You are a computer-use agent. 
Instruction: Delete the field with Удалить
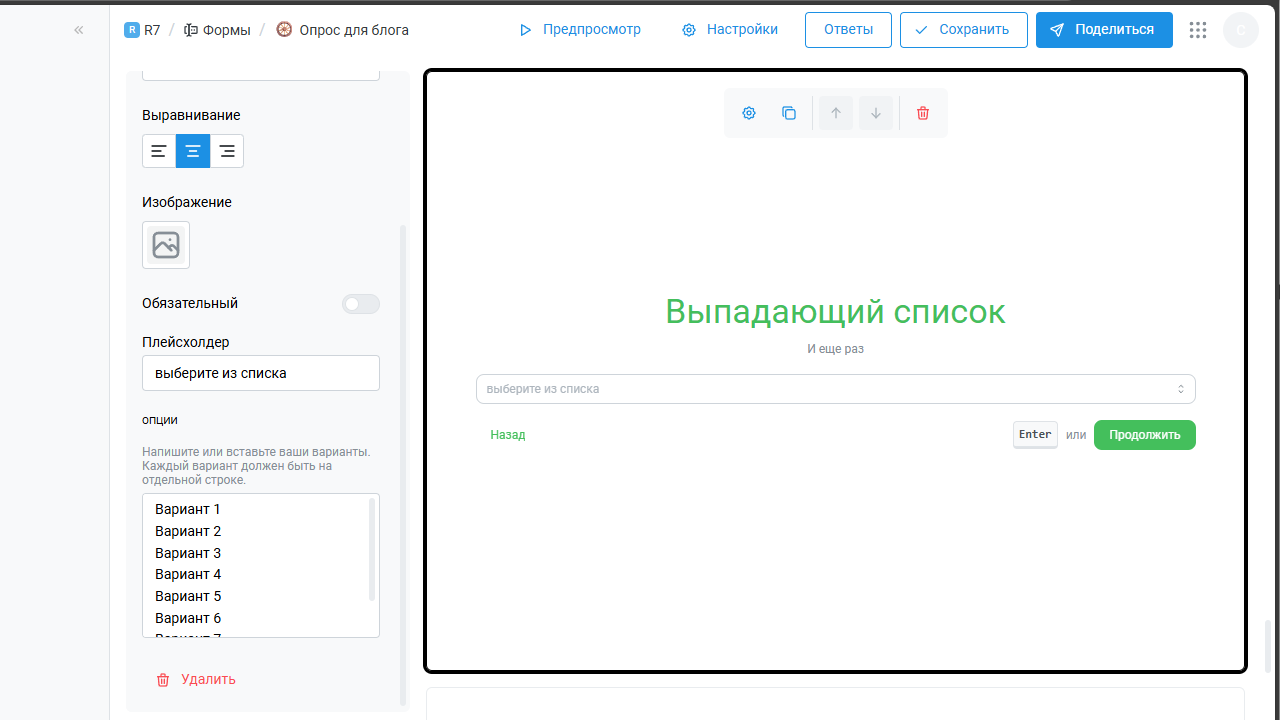(x=196, y=679)
